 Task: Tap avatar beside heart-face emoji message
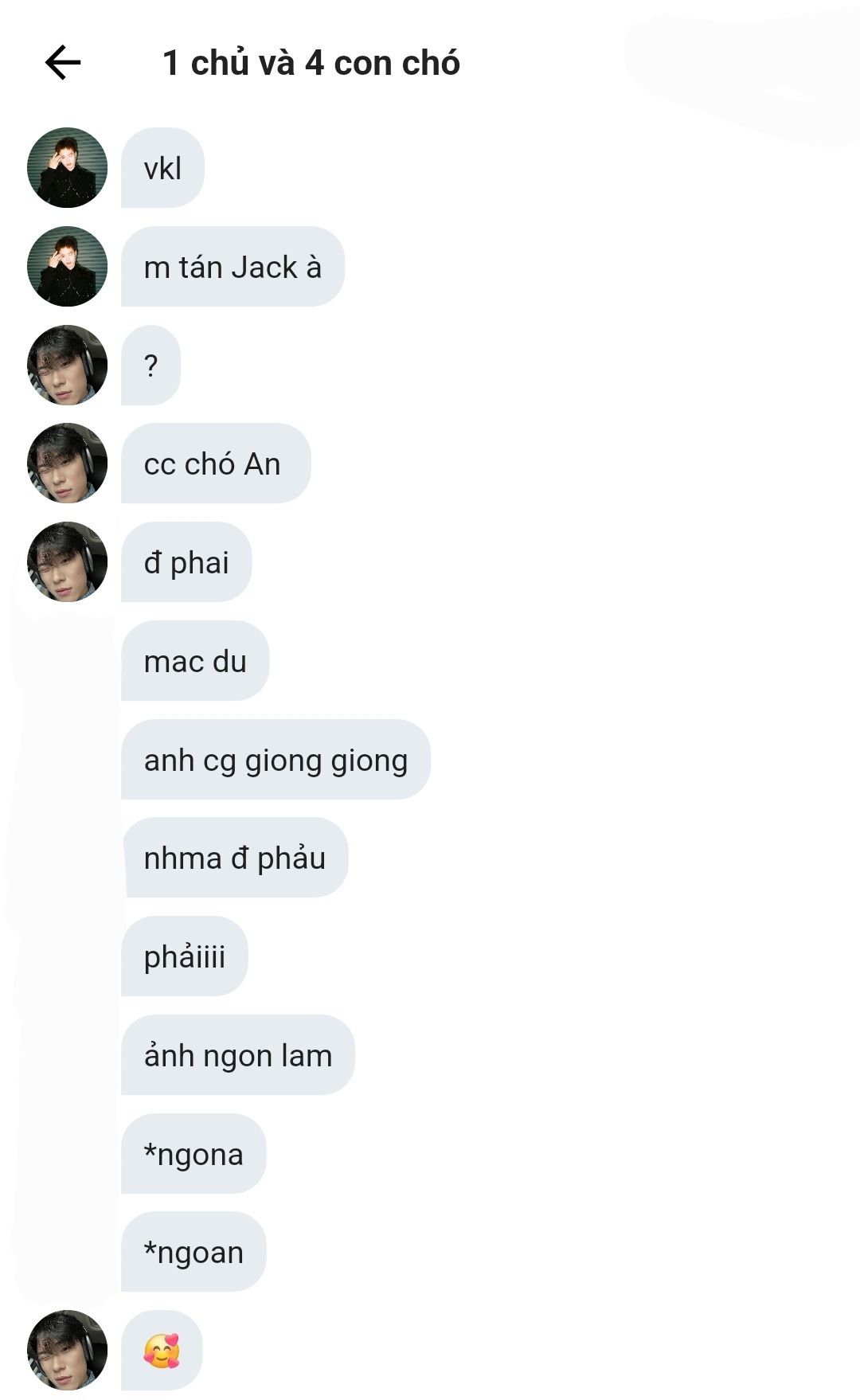[x=68, y=1351]
